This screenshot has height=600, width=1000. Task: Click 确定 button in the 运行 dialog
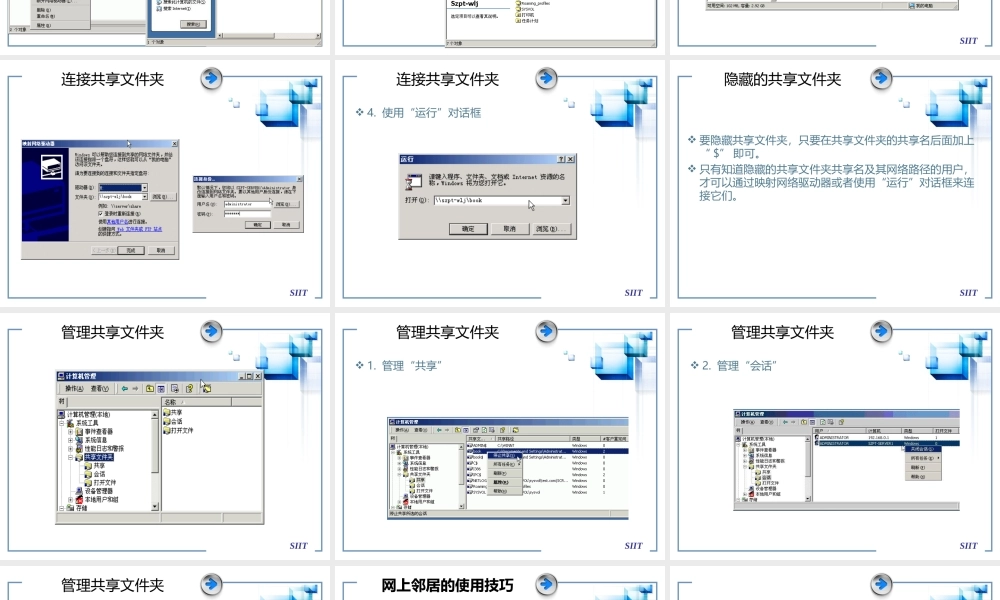pyautogui.click(x=468, y=229)
